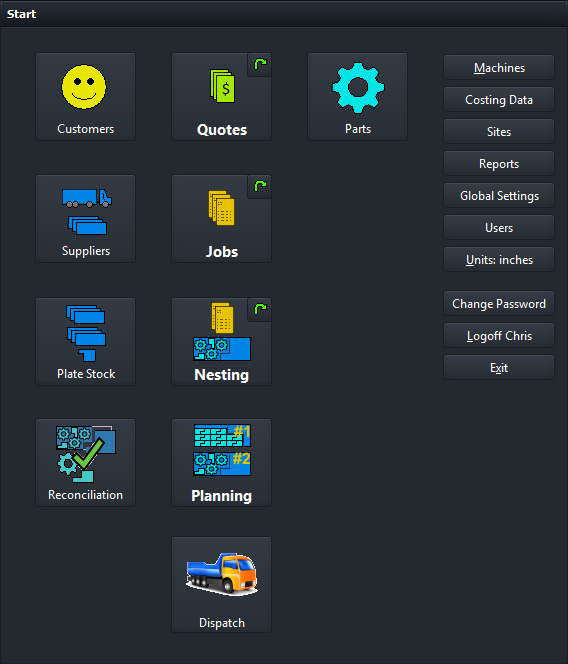
Task: Open the Reports section
Action: 499,163
